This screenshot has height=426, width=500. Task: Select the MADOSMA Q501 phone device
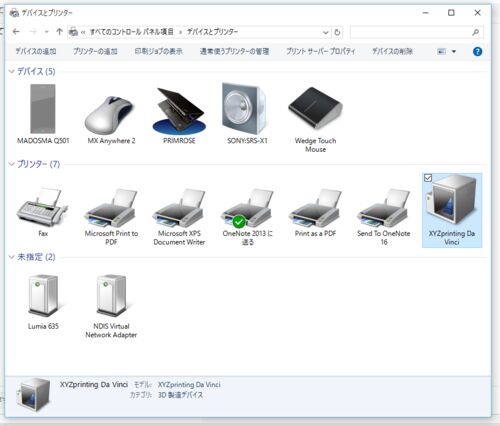(x=43, y=113)
